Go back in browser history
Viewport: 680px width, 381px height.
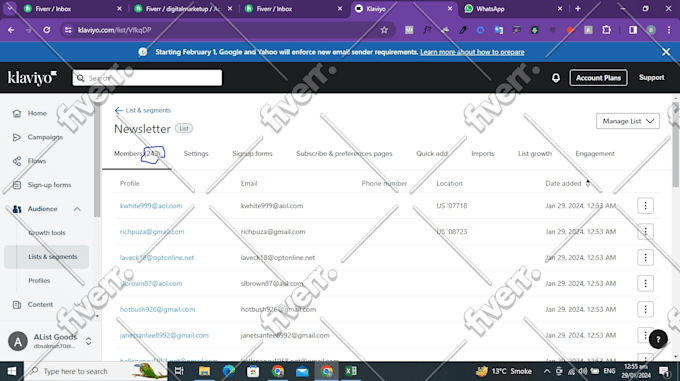[11, 30]
